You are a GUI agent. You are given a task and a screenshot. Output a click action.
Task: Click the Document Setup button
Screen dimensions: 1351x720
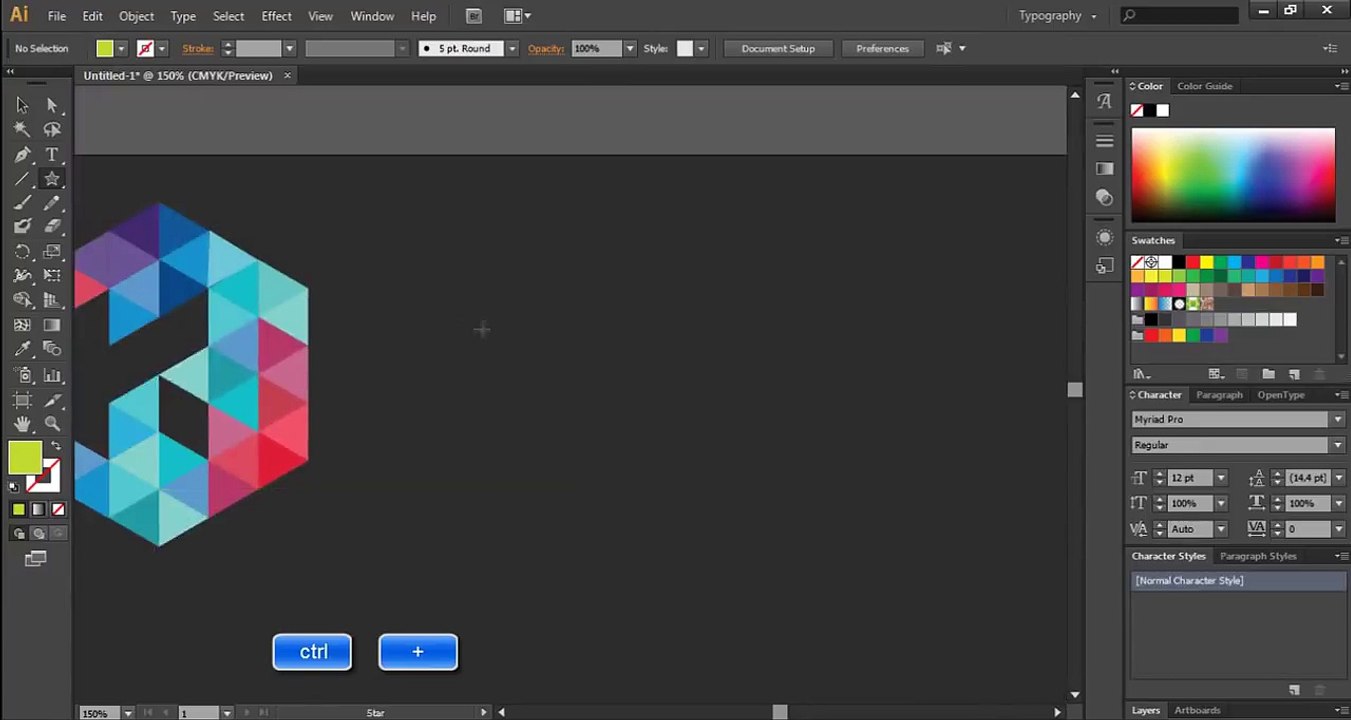click(x=778, y=48)
